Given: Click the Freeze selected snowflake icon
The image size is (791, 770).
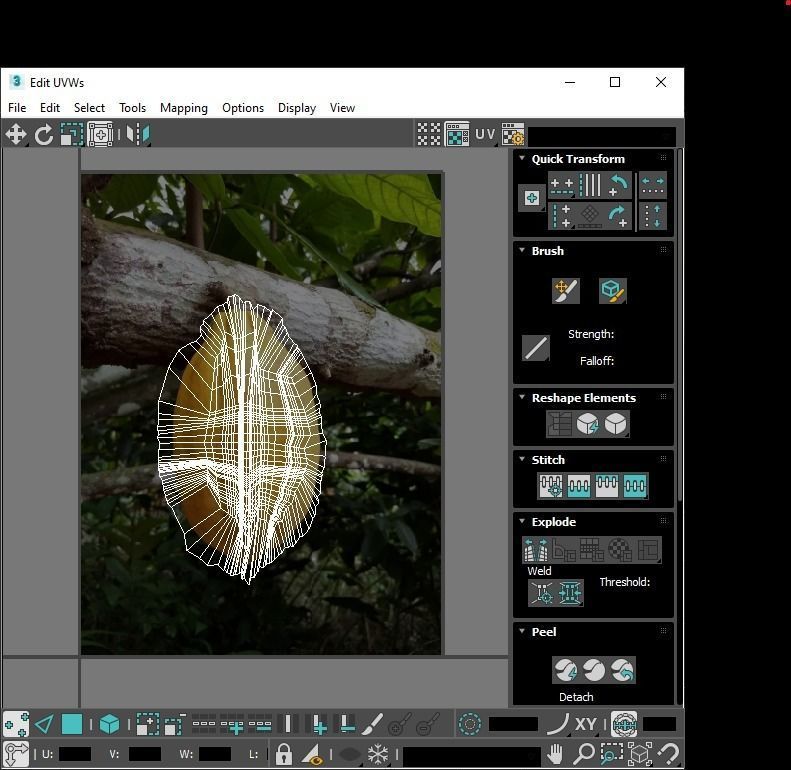Looking at the screenshot, I should tap(377, 754).
